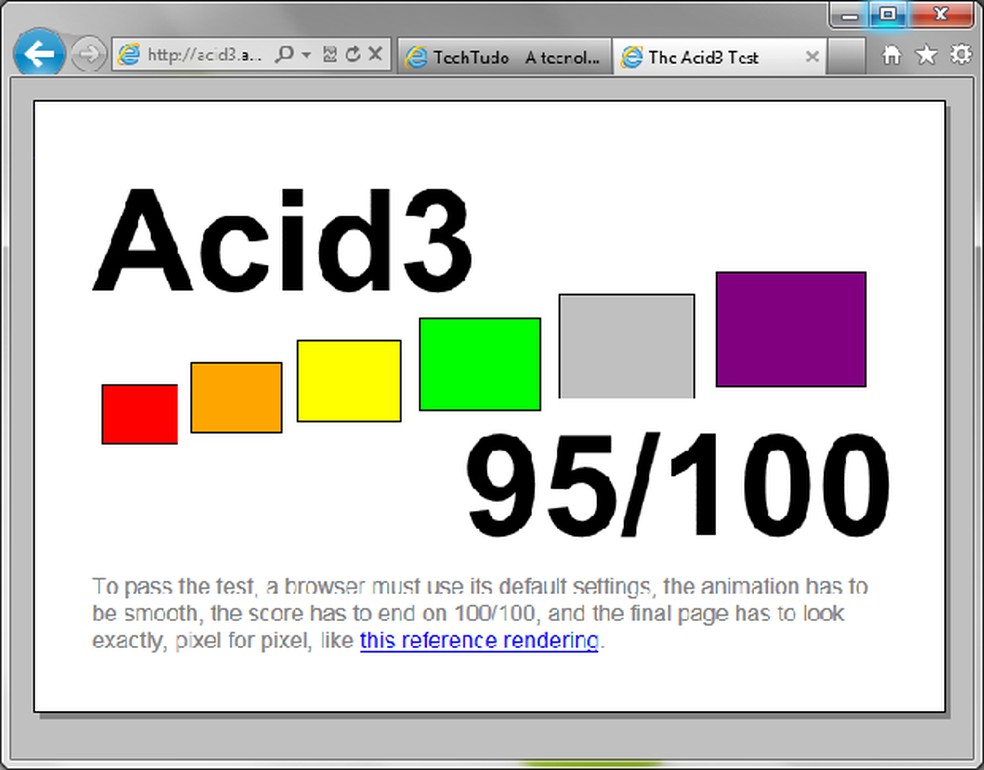Open a new blank tab
This screenshot has width=984, height=770.
tap(846, 57)
